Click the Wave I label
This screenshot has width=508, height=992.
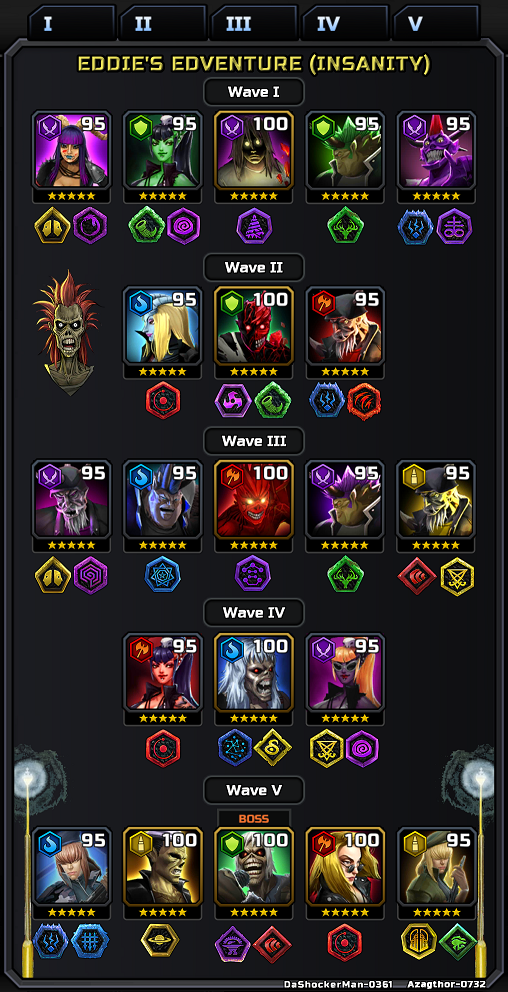point(254,92)
